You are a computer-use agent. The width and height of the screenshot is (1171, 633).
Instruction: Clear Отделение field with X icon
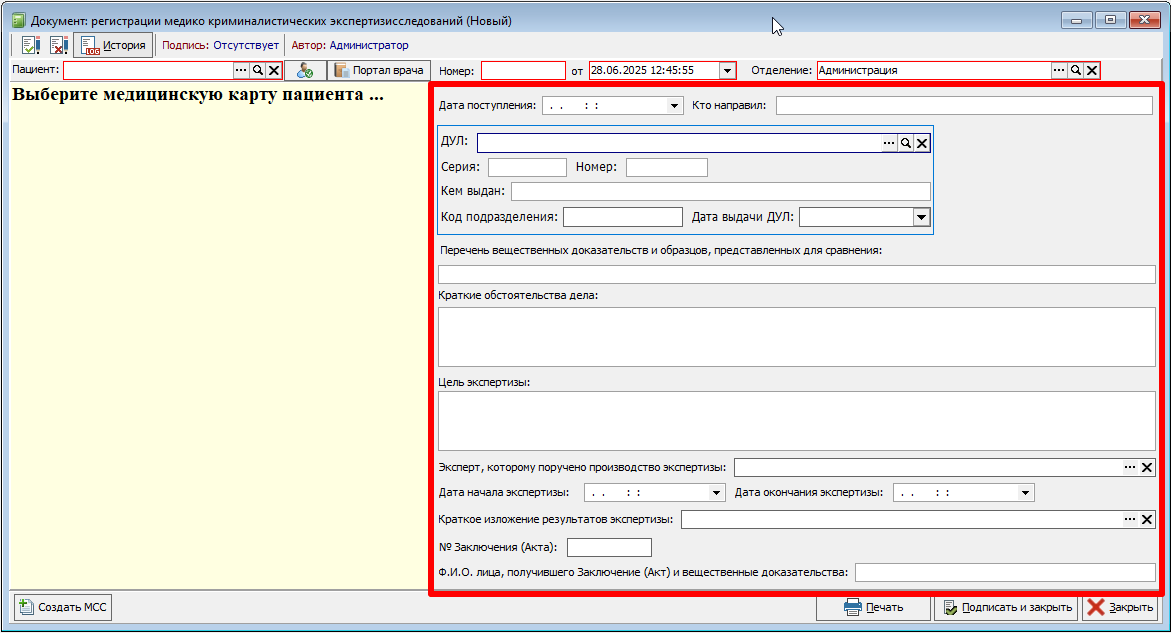coord(1092,70)
